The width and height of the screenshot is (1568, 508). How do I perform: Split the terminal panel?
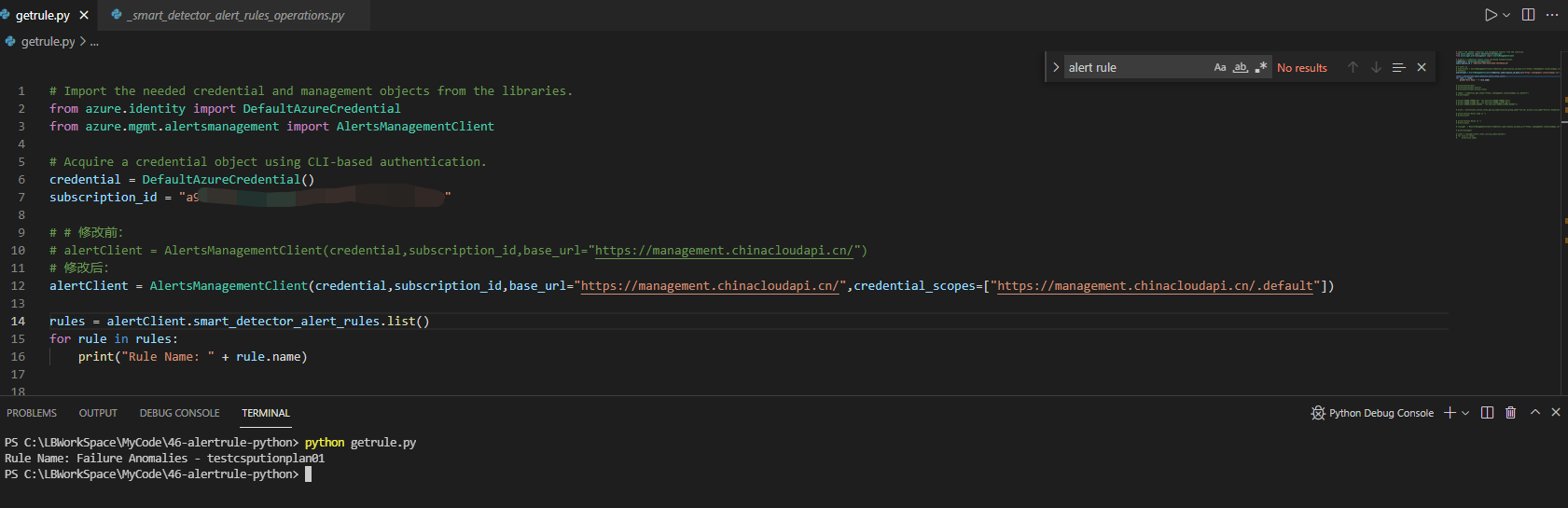point(1488,413)
